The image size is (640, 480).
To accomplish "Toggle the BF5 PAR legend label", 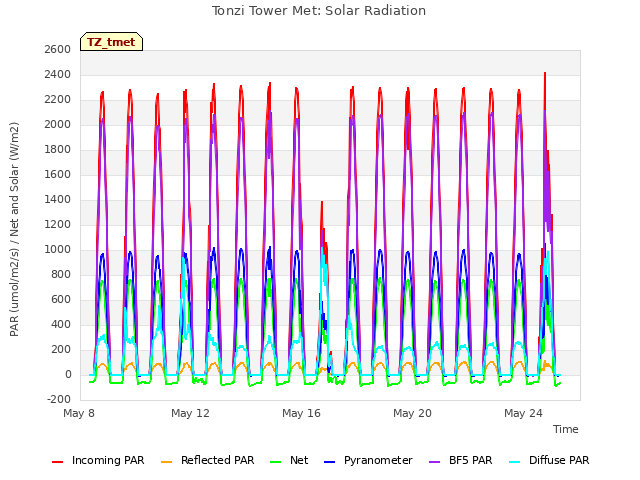I will [x=471, y=460].
